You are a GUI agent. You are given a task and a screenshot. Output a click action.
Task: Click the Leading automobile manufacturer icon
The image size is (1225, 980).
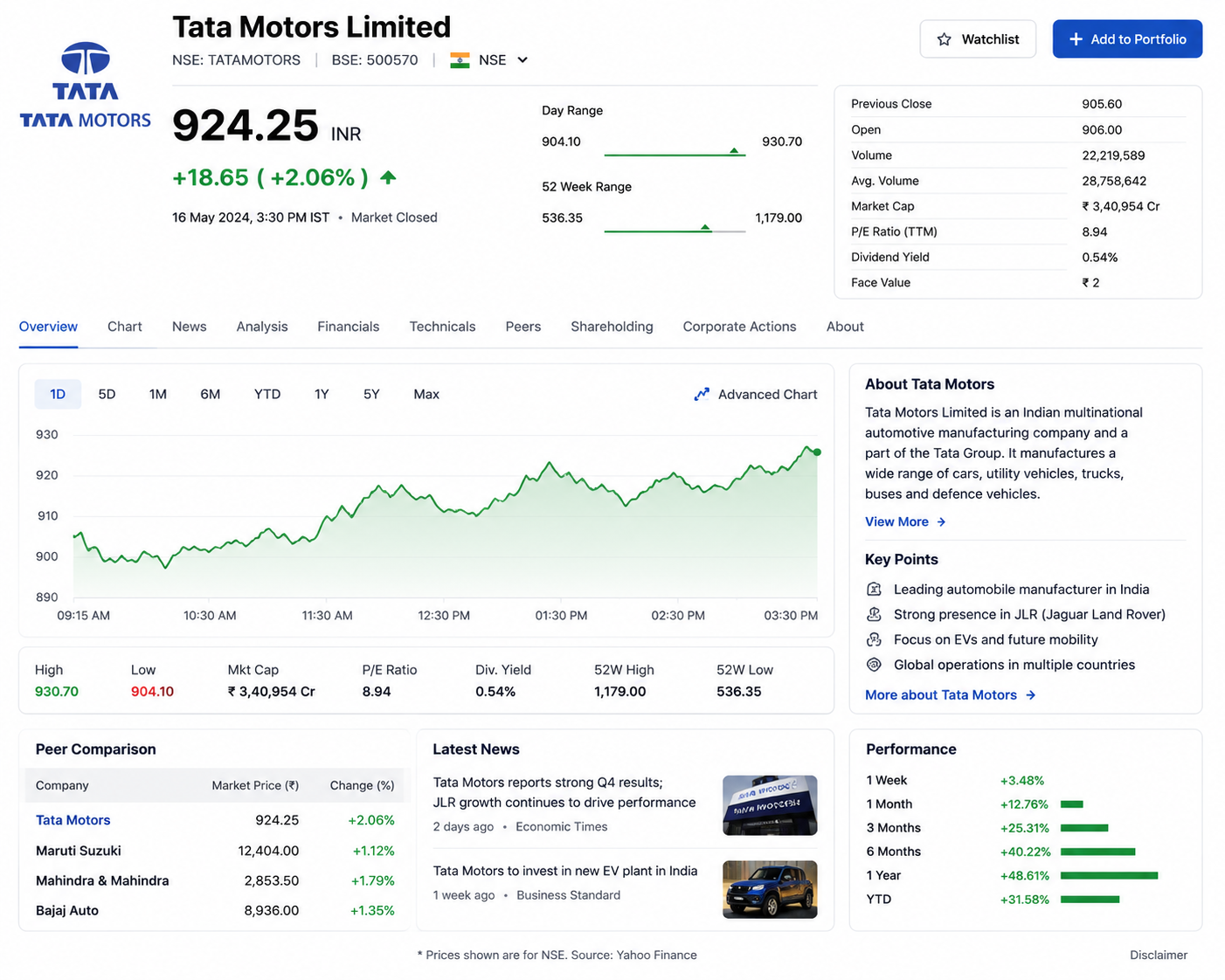click(874, 589)
